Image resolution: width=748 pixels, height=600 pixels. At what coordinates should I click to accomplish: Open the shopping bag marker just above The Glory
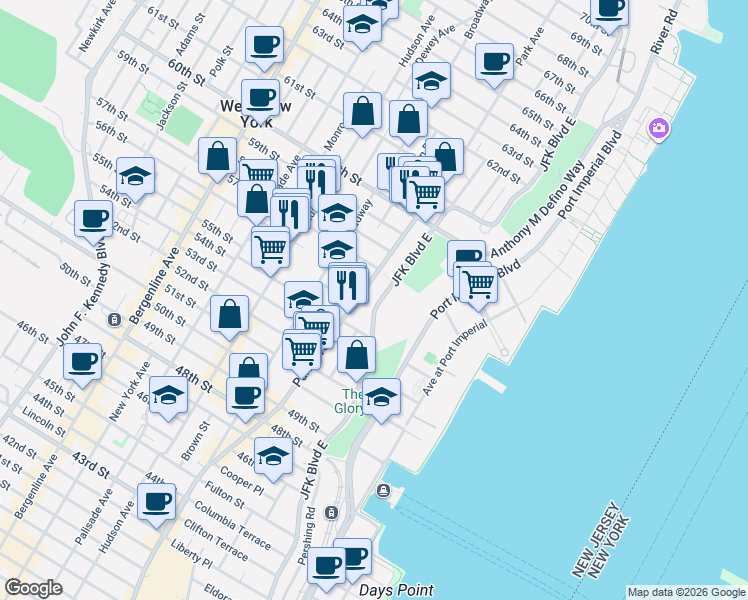click(356, 357)
